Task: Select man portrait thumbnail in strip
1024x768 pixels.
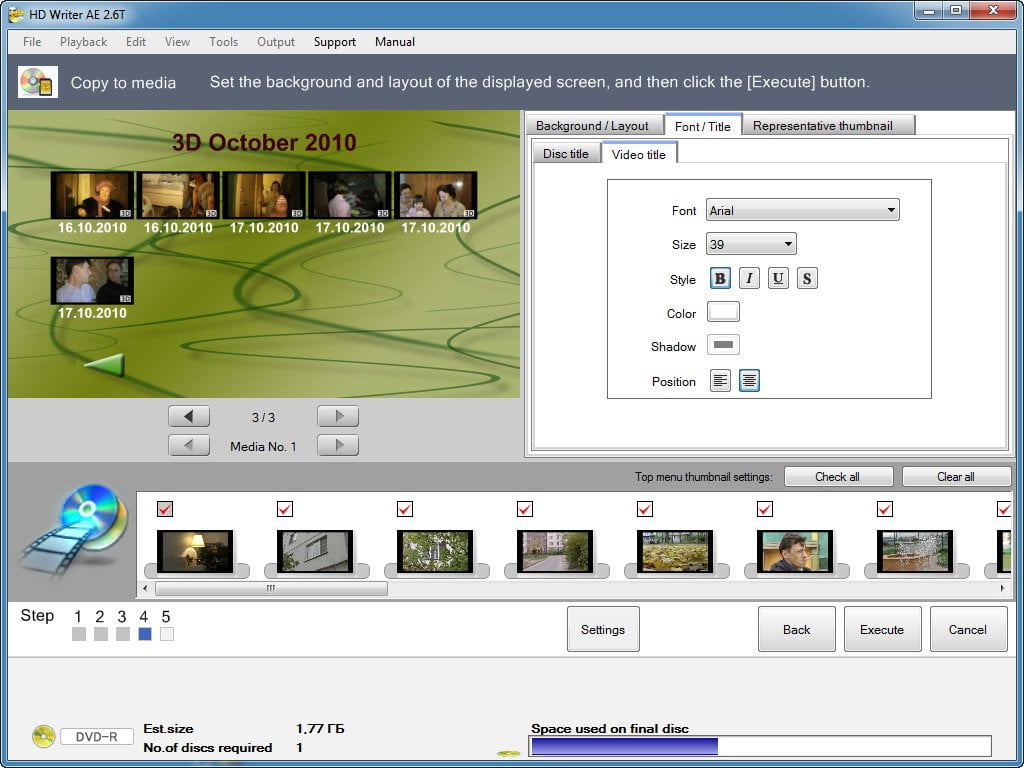Action: [x=795, y=552]
